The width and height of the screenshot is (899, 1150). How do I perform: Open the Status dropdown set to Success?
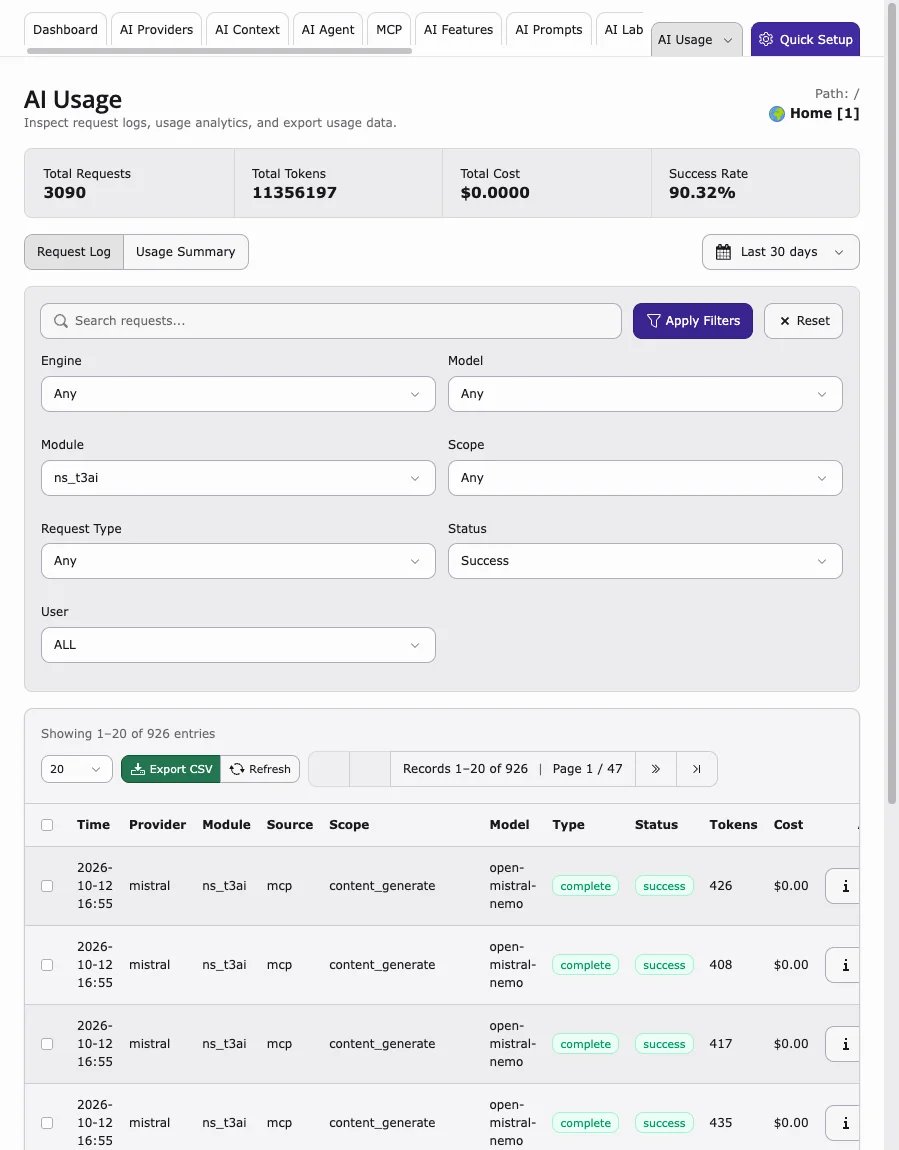tap(645, 561)
